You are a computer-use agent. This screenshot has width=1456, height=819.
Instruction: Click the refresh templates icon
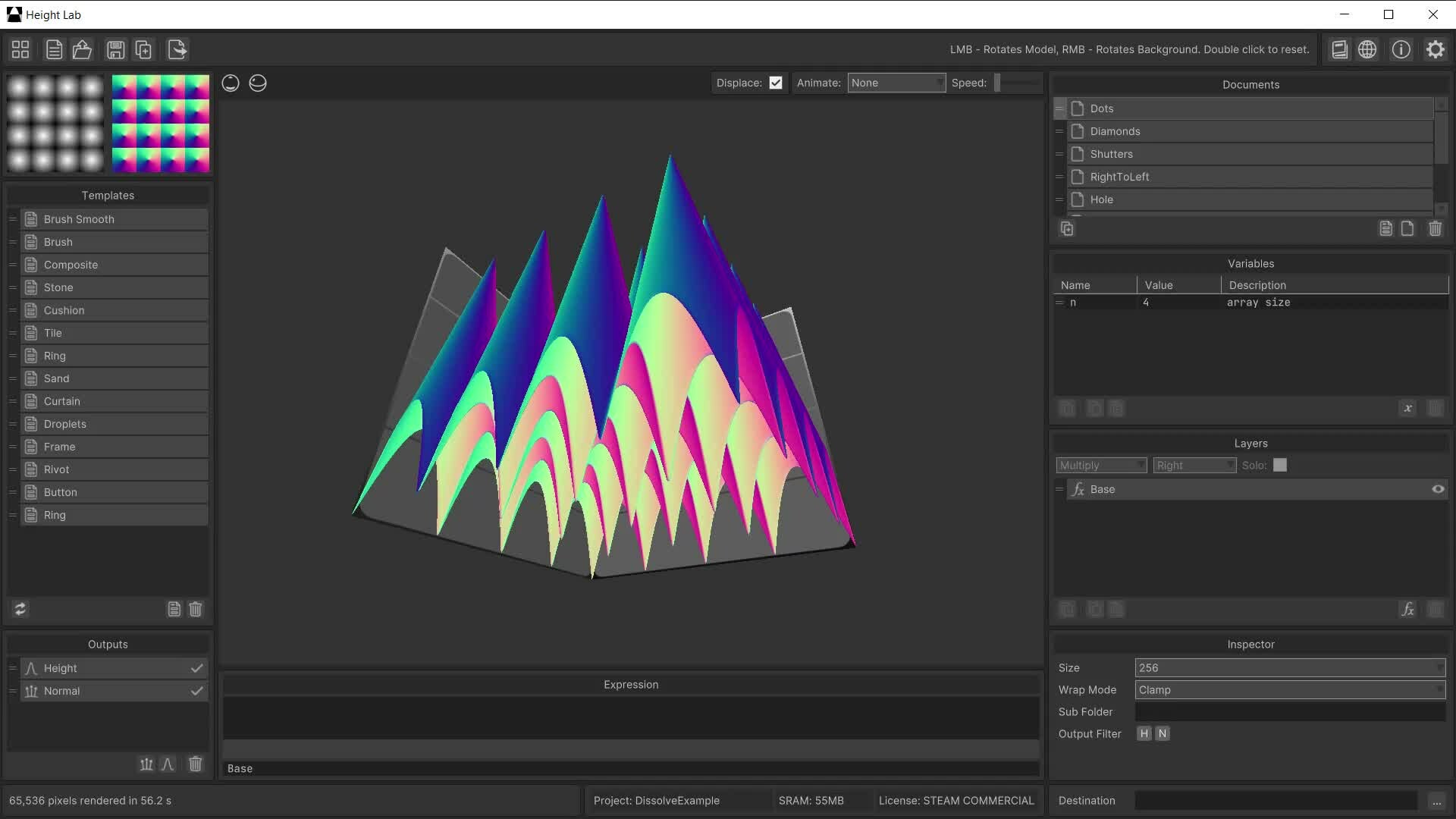point(20,609)
